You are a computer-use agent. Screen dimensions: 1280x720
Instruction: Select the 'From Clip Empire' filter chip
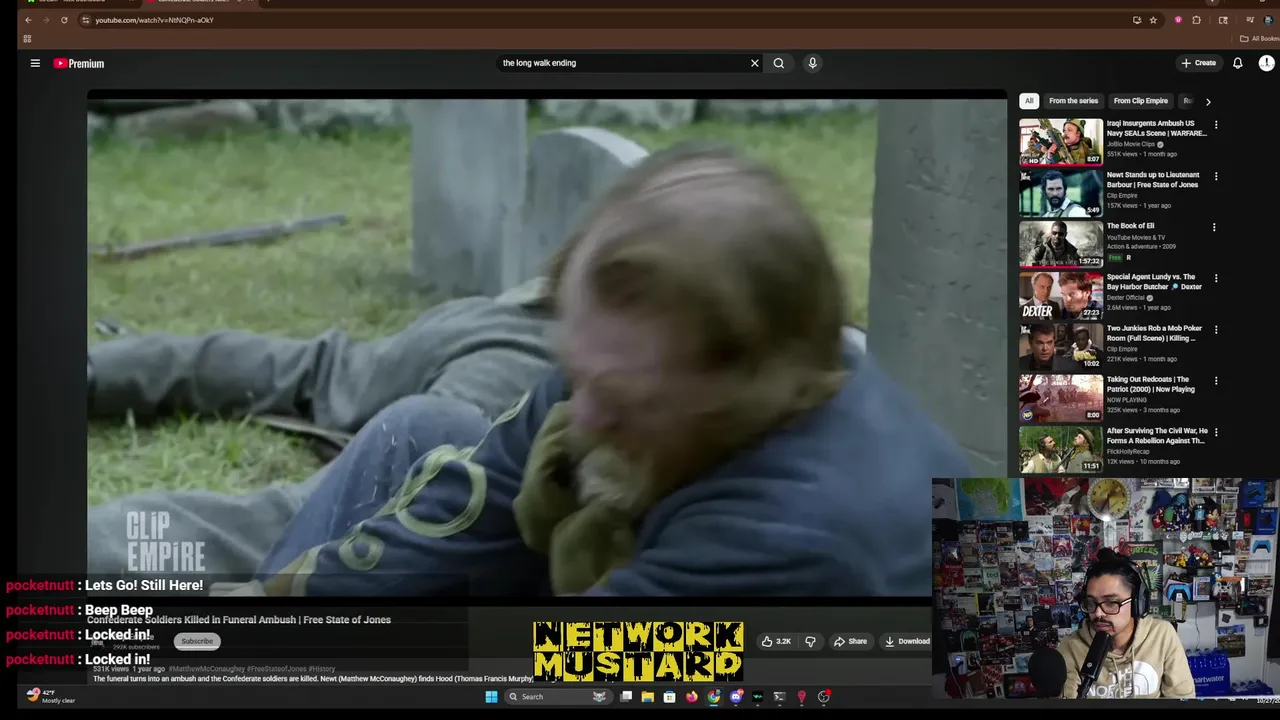pos(1140,101)
